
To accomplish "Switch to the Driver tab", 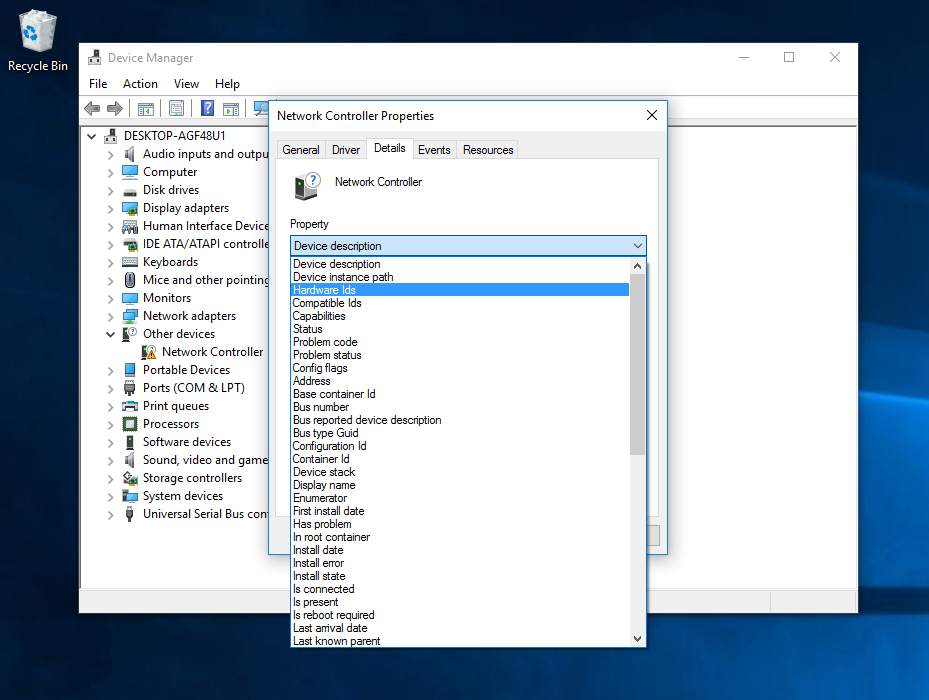I will 346,150.
